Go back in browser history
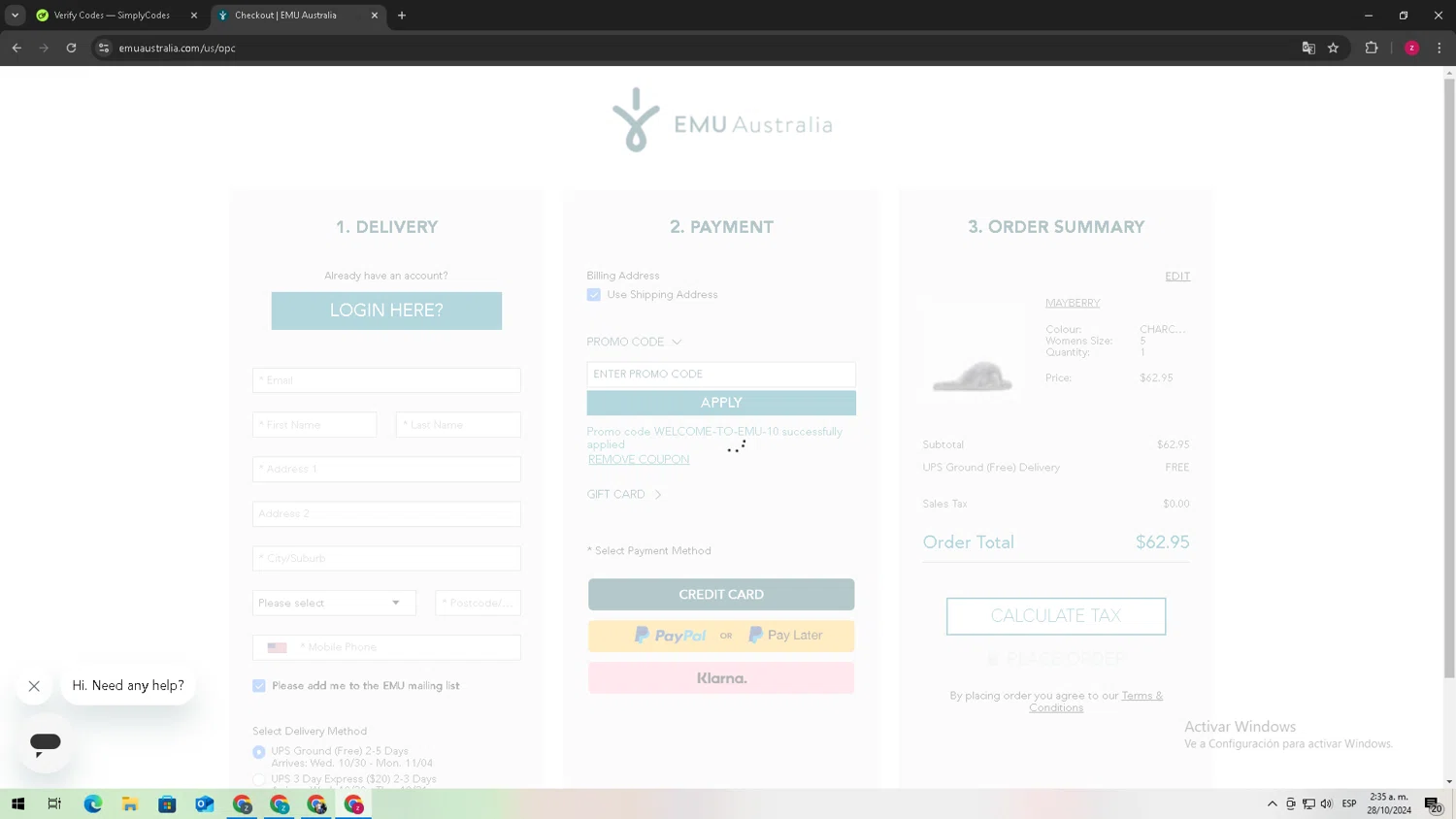 tap(17, 48)
